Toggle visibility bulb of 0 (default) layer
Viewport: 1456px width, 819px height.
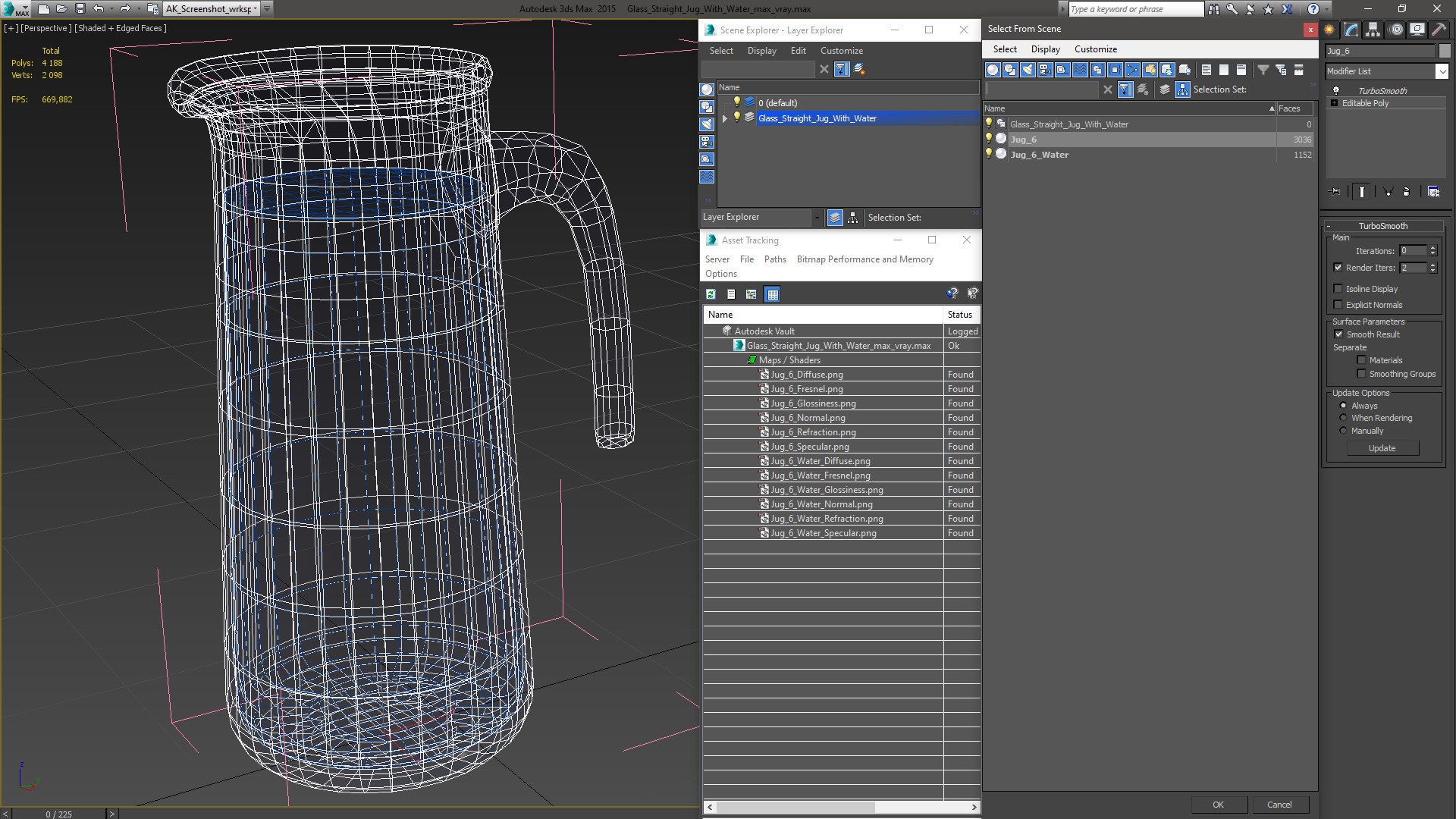736,102
